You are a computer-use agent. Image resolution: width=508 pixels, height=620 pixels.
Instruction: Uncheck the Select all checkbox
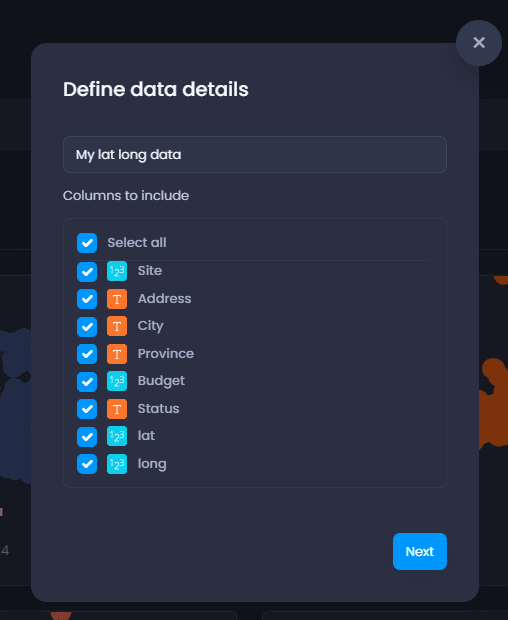[87, 243]
